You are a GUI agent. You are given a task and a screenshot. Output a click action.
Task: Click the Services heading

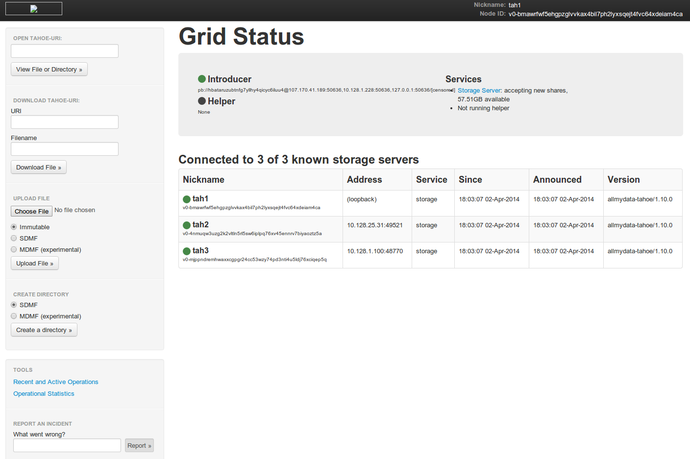pyautogui.click(x=463, y=79)
